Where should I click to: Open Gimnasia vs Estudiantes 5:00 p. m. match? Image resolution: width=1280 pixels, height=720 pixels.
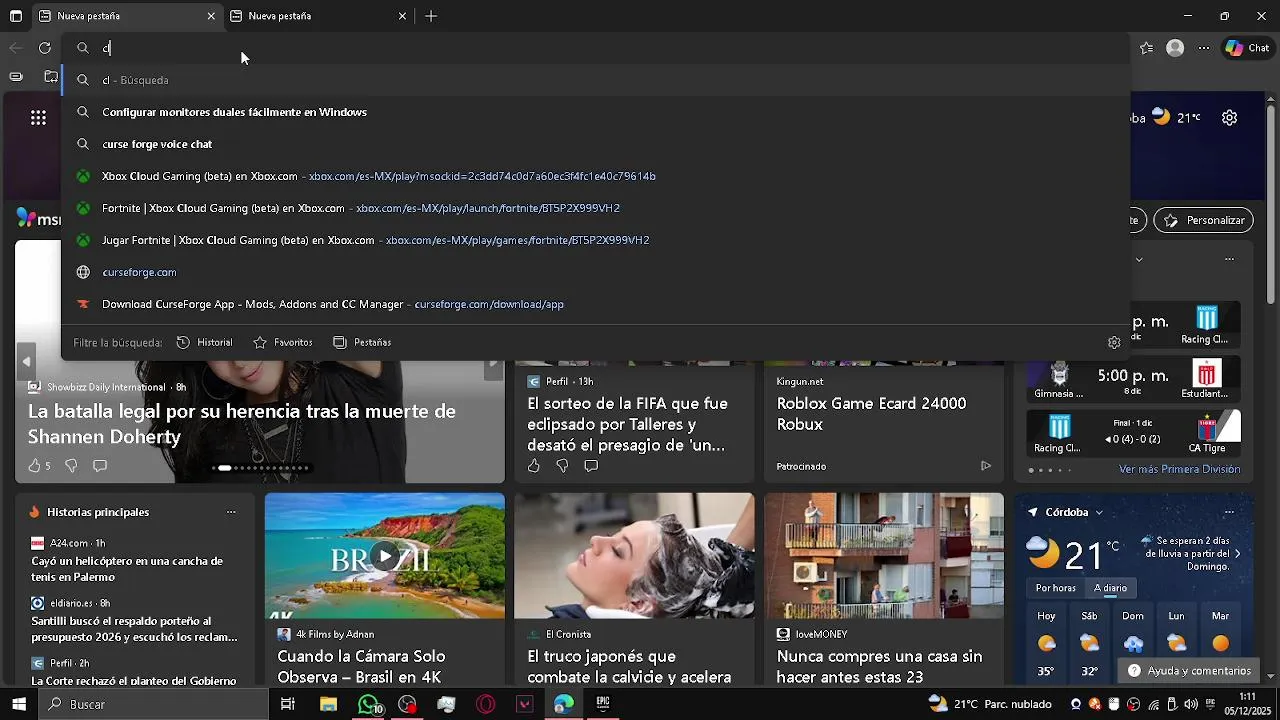[1134, 381]
